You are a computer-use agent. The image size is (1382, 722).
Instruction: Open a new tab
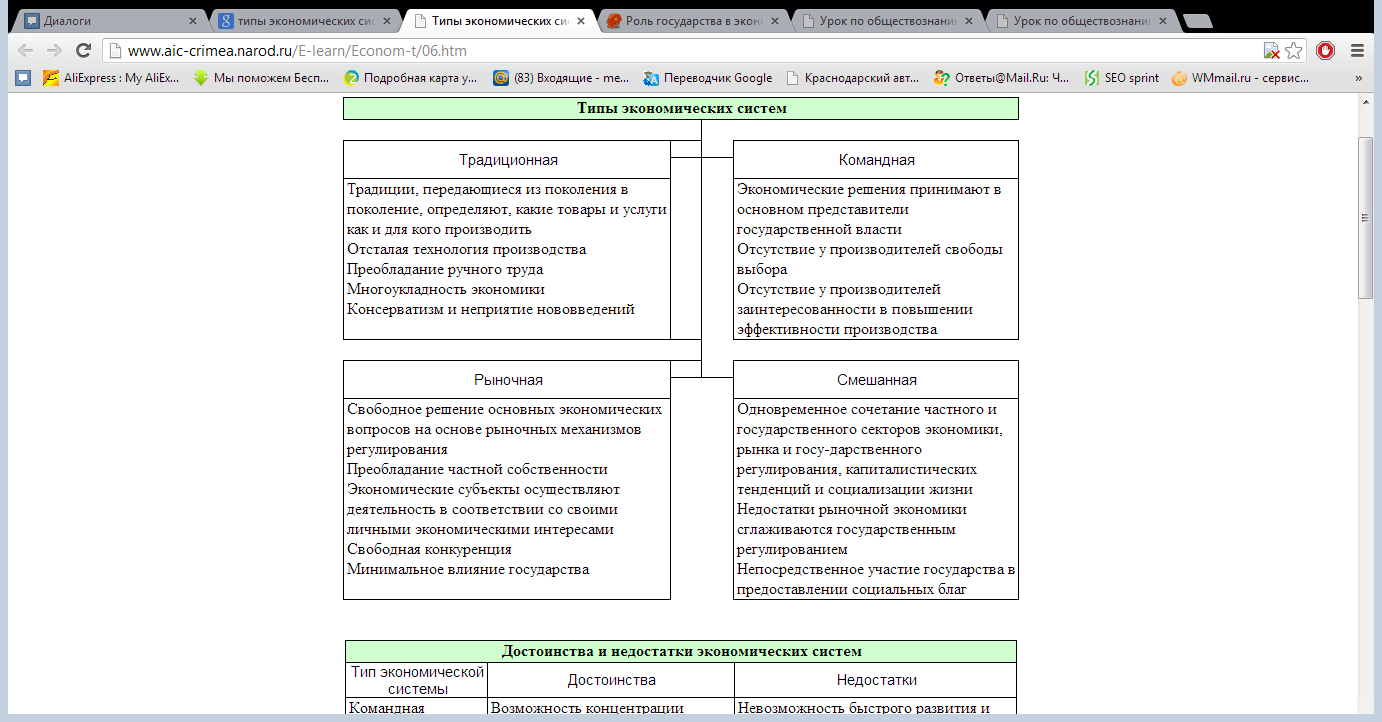tap(1197, 21)
